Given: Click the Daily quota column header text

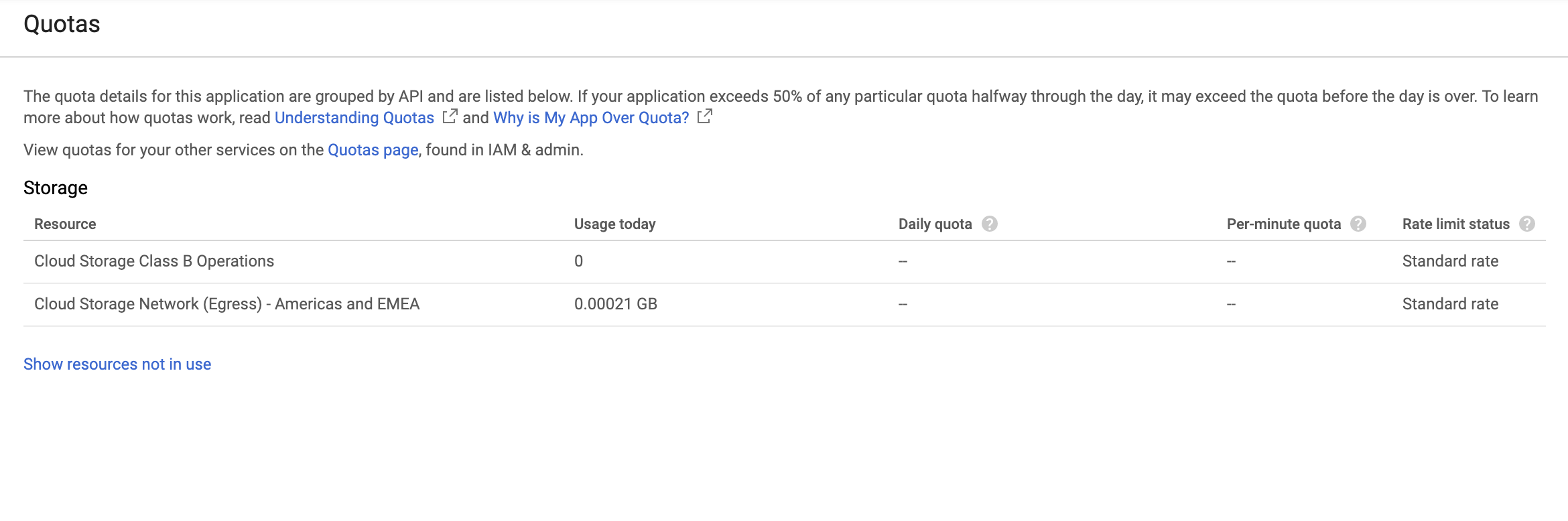Looking at the screenshot, I should coord(935,224).
